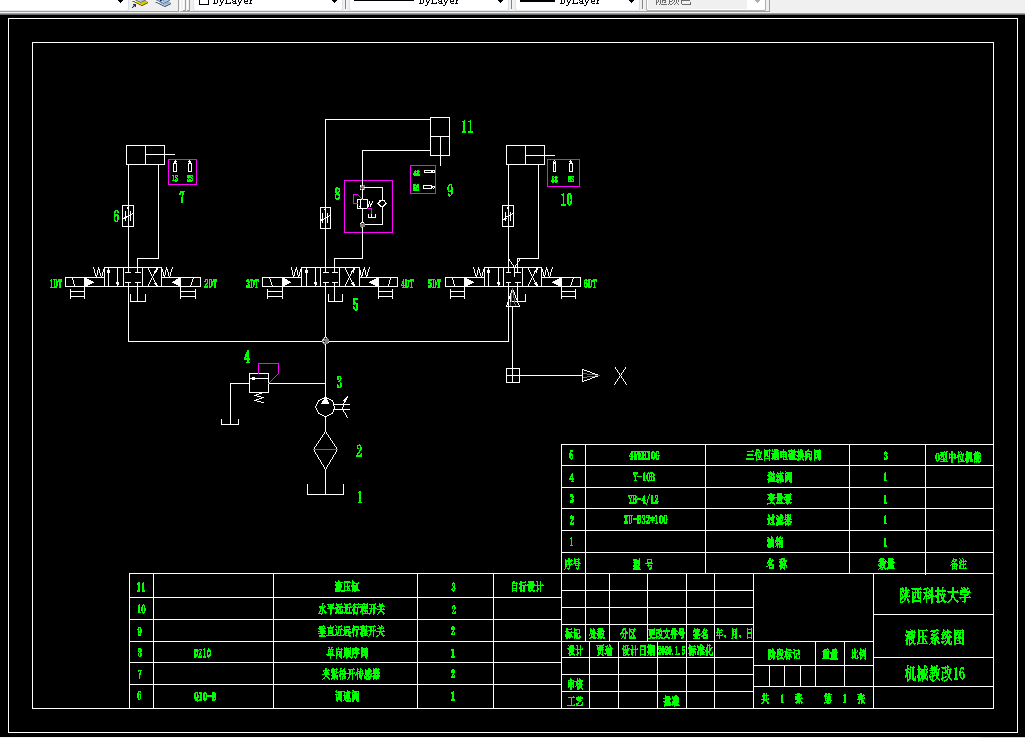1025x738 pixels.
Task: Click the XU-B32*100 model cell
Action: click(x=645, y=520)
